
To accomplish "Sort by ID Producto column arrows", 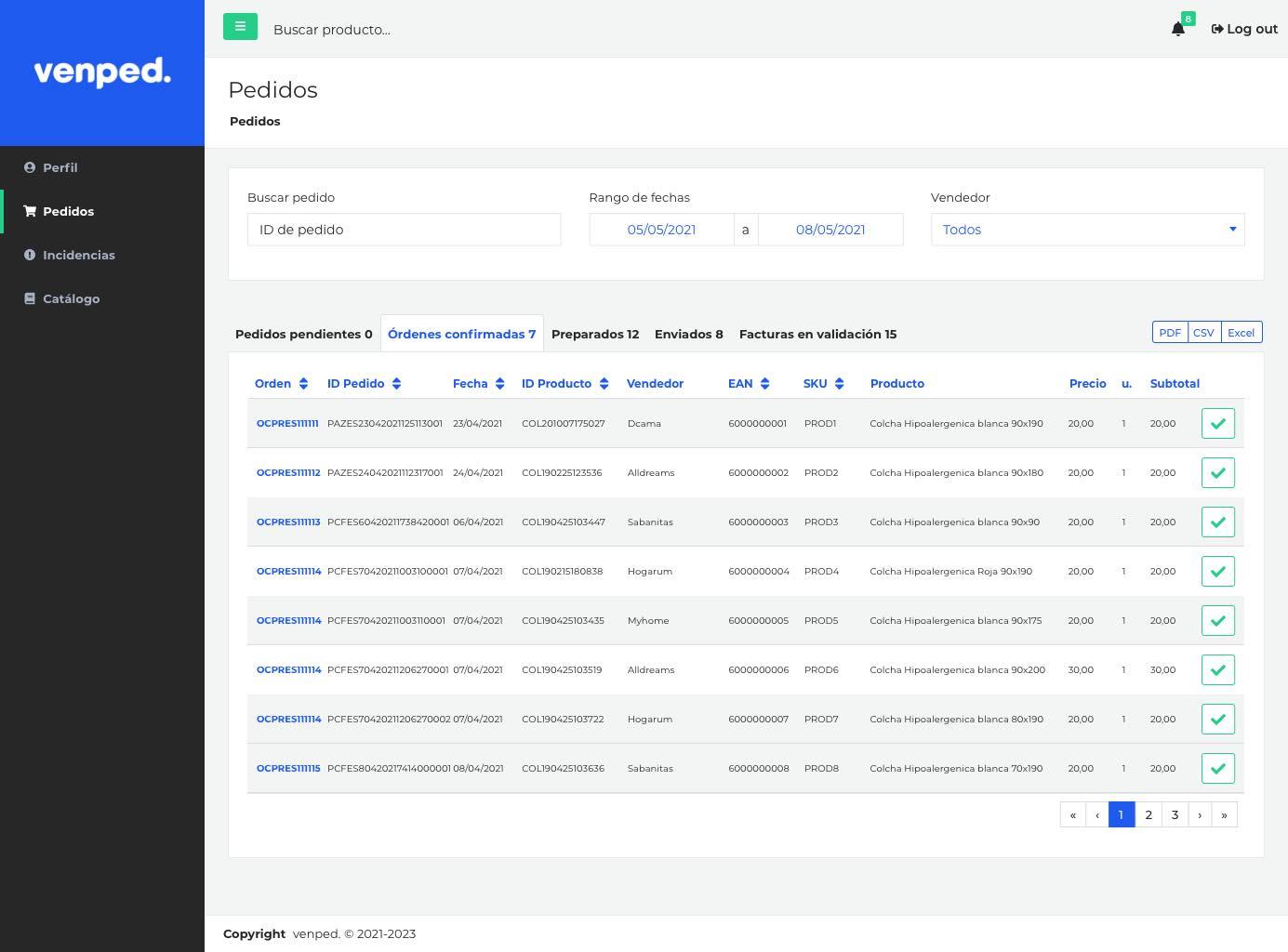I will [x=604, y=384].
